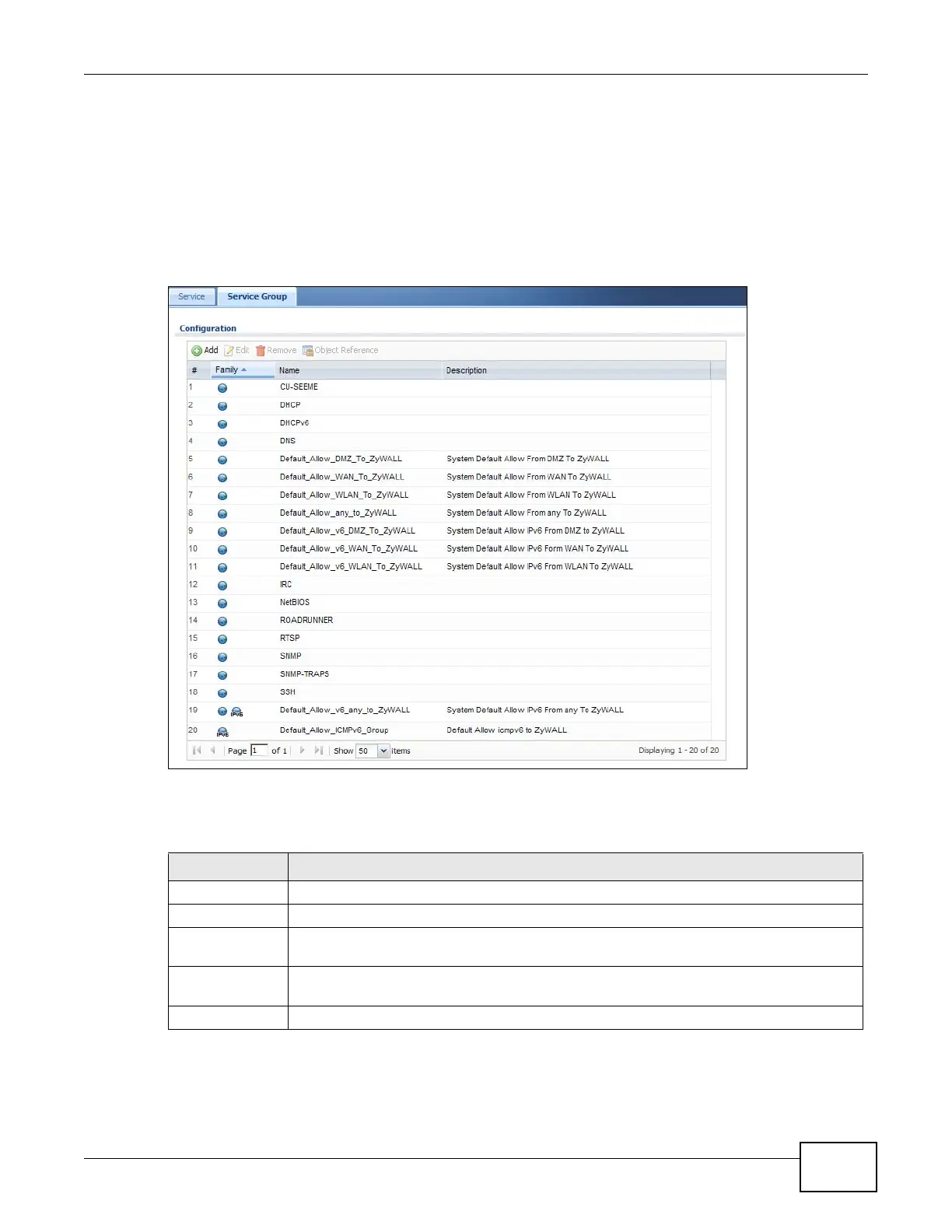Select the DHCPv6 name cell
This screenshot has height=1232, width=952.
click(x=295, y=423)
